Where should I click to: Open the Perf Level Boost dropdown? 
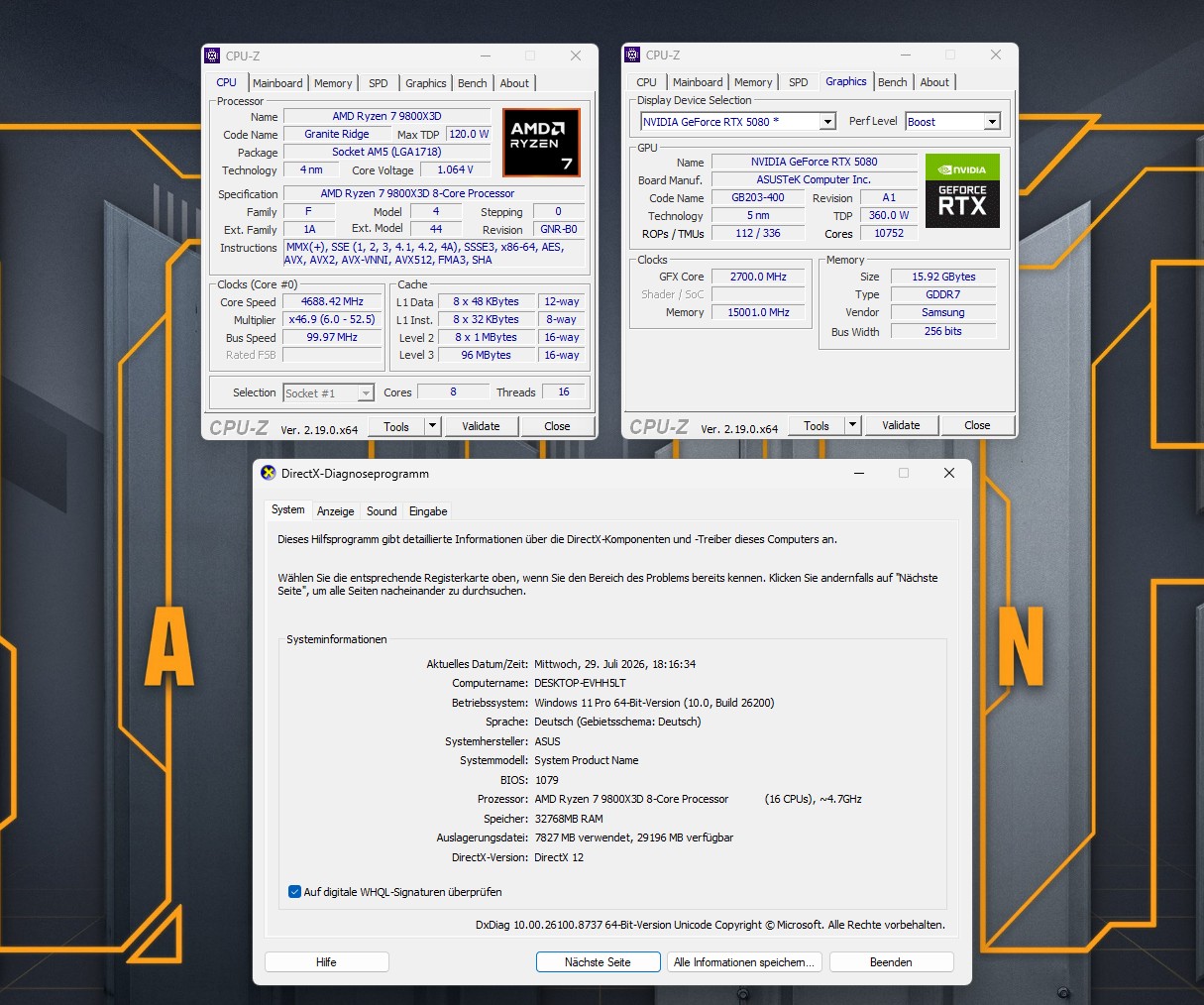(952, 122)
